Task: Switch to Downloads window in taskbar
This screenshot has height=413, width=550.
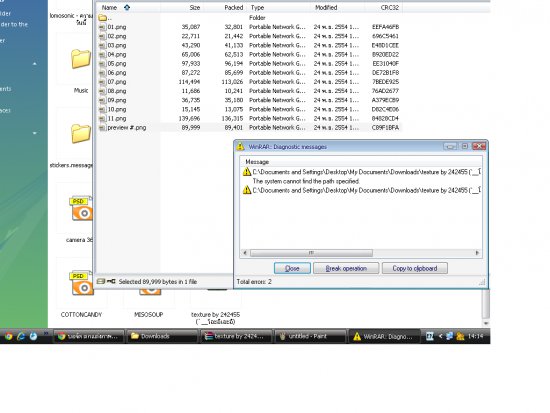Action: point(162,336)
